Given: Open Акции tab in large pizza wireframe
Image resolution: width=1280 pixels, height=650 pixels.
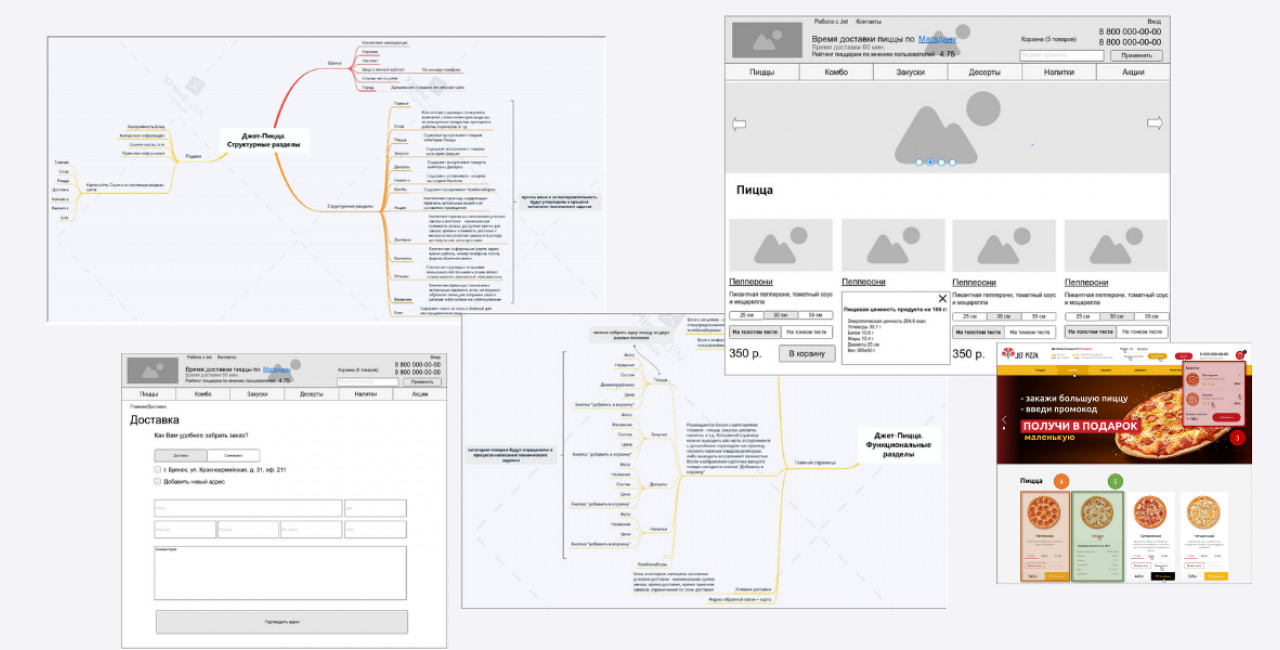Looking at the screenshot, I should pyautogui.click(x=1133, y=72).
